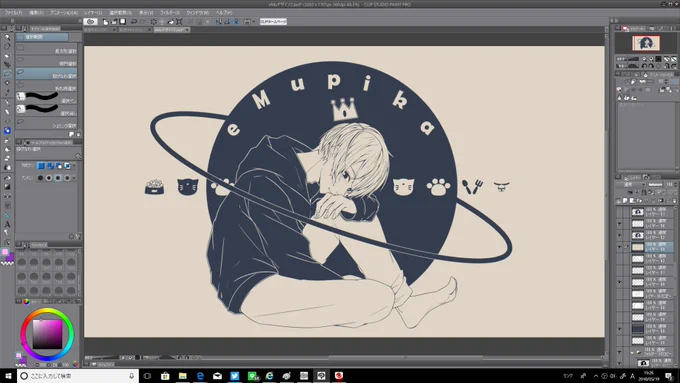Open the フィルター(I) menu
The image size is (680, 383).
[x=170, y=13]
